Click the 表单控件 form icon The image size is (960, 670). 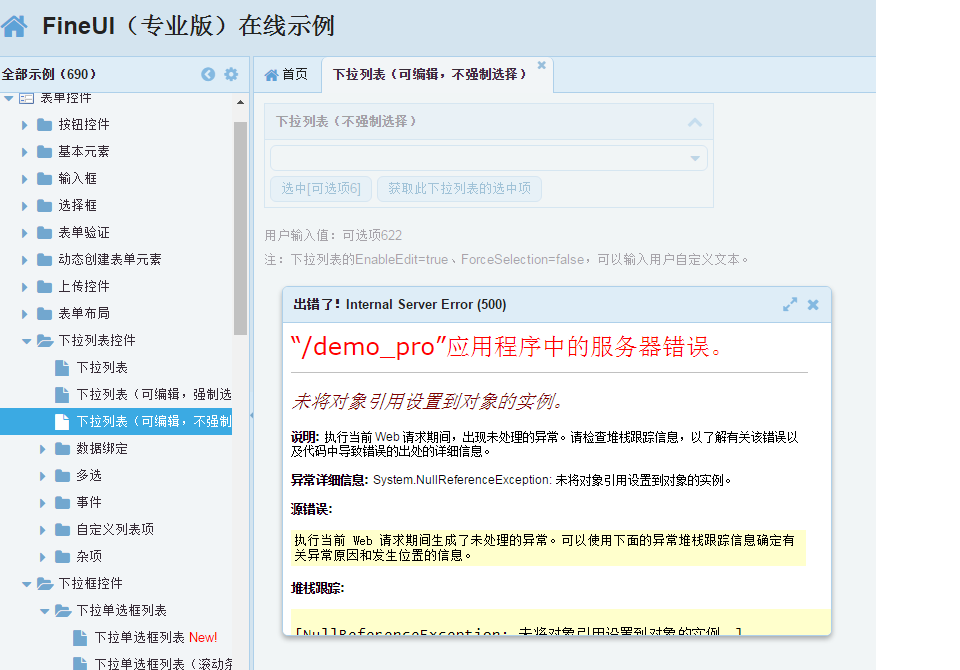click(26, 98)
